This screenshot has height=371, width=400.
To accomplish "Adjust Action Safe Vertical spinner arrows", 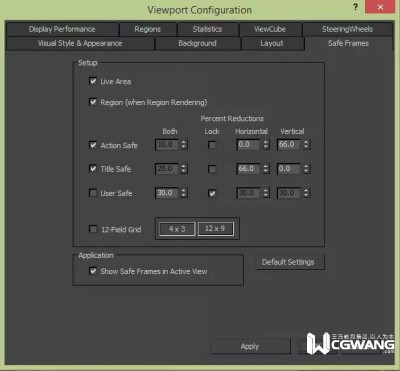I will [x=306, y=144].
